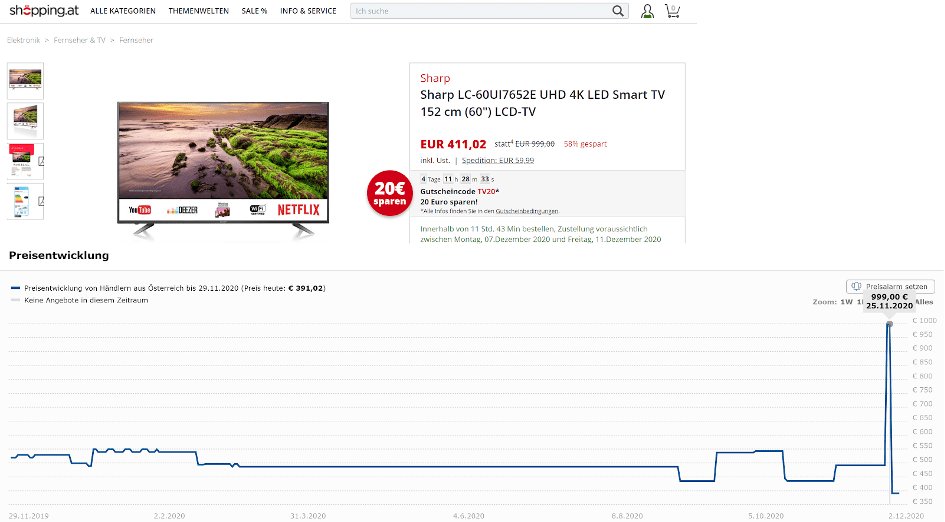Select the first product thumbnail
The width and height of the screenshot is (945, 522).
[x=25, y=81]
